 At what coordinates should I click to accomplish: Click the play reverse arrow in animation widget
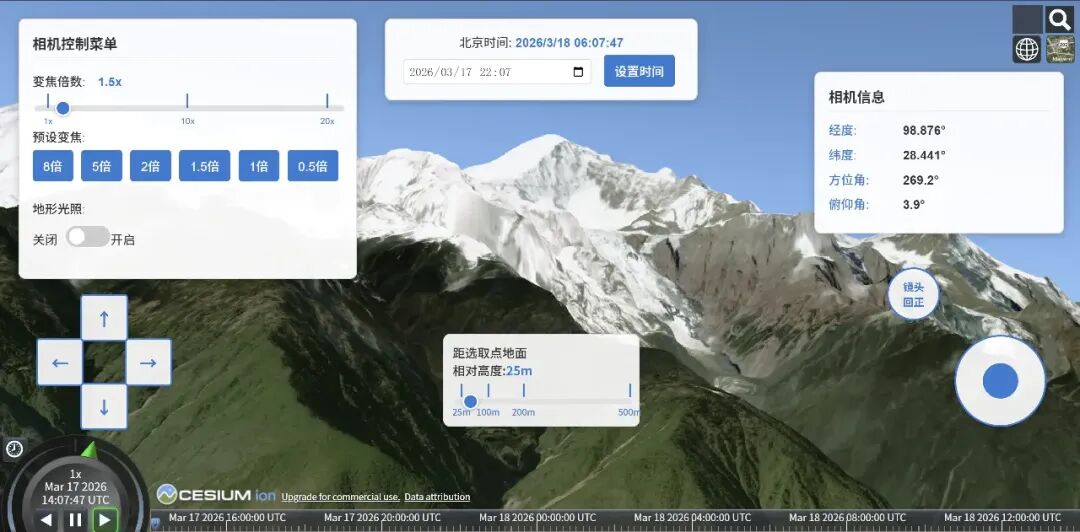click(x=46, y=520)
